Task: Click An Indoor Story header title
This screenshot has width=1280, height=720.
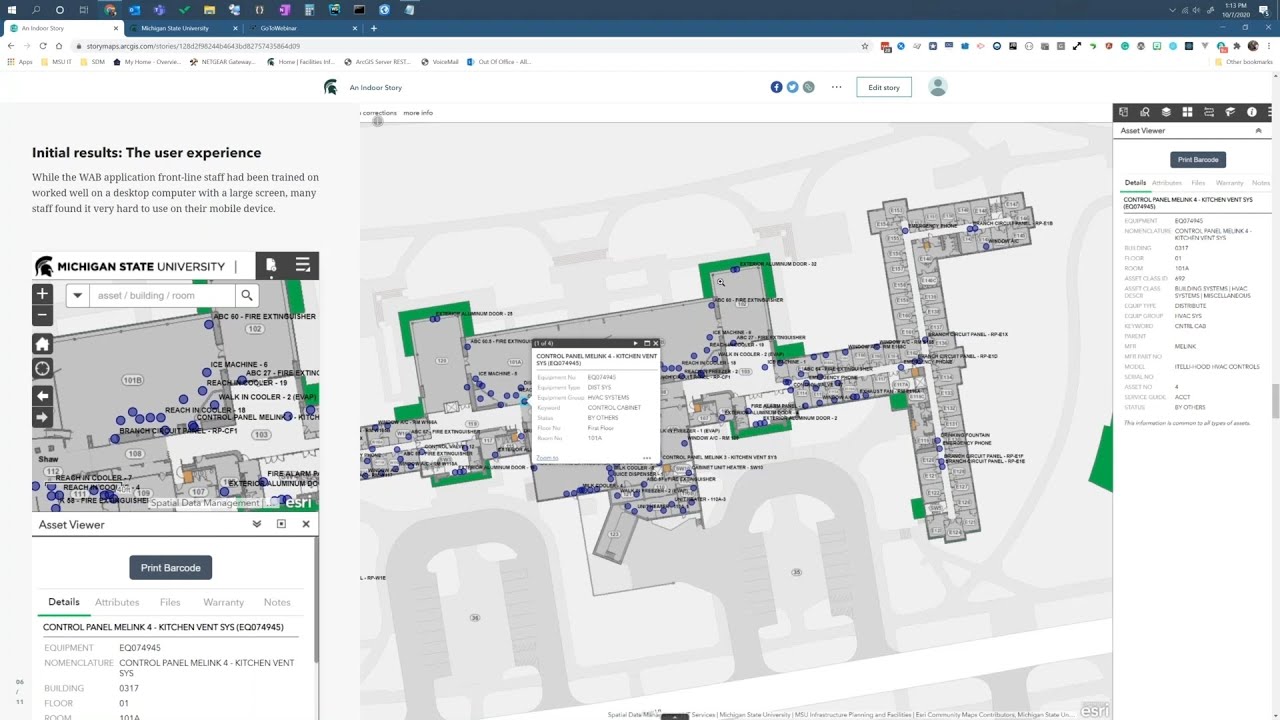Action: (x=376, y=87)
